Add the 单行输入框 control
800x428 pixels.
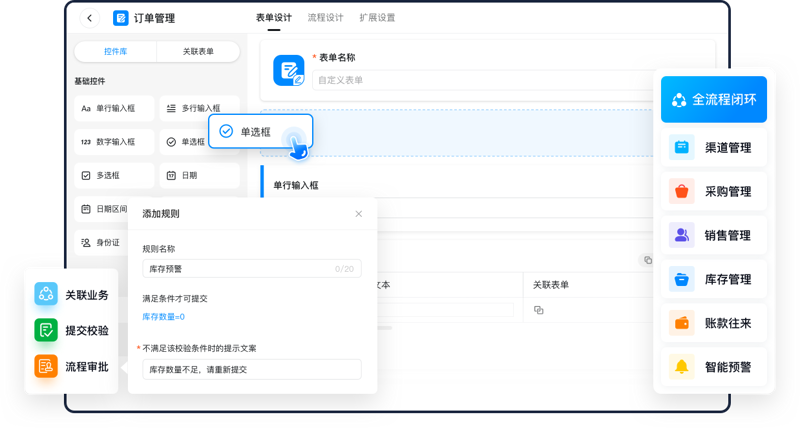click(x=114, y=108)
